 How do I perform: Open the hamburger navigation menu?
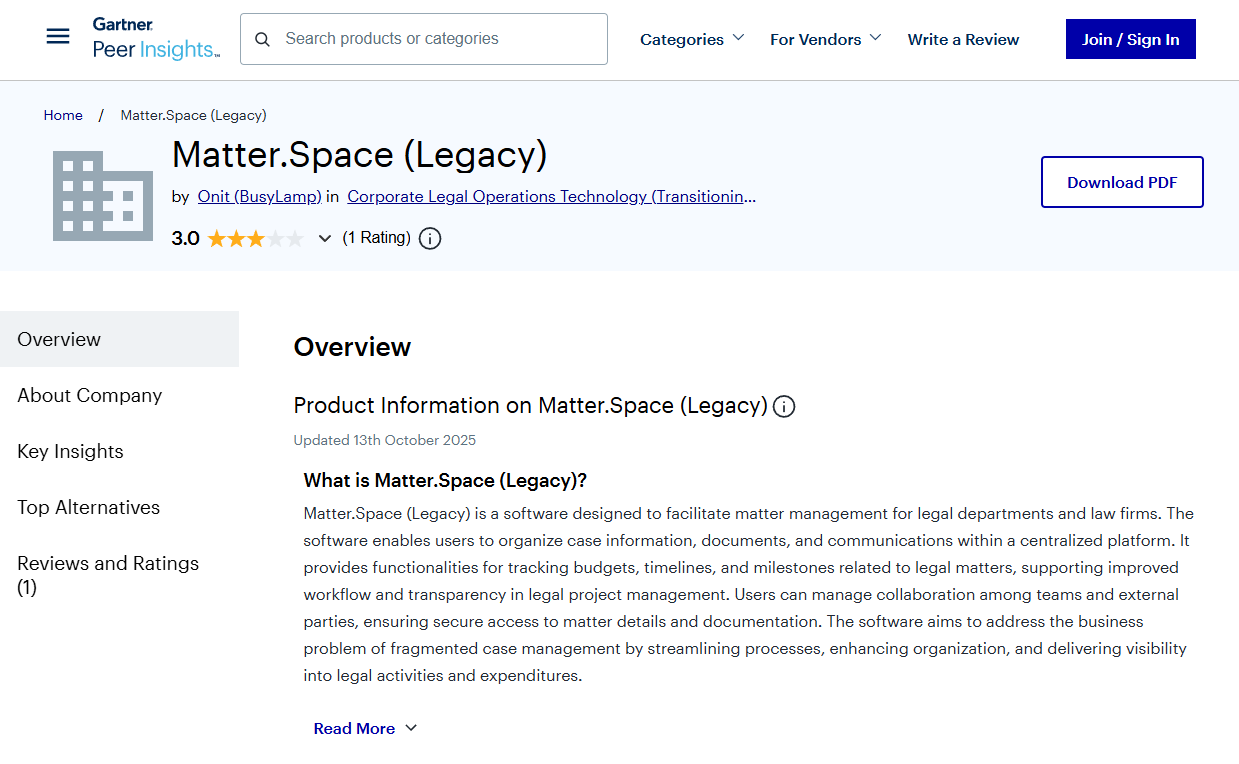pyautogui.click(x=58, y=38)
